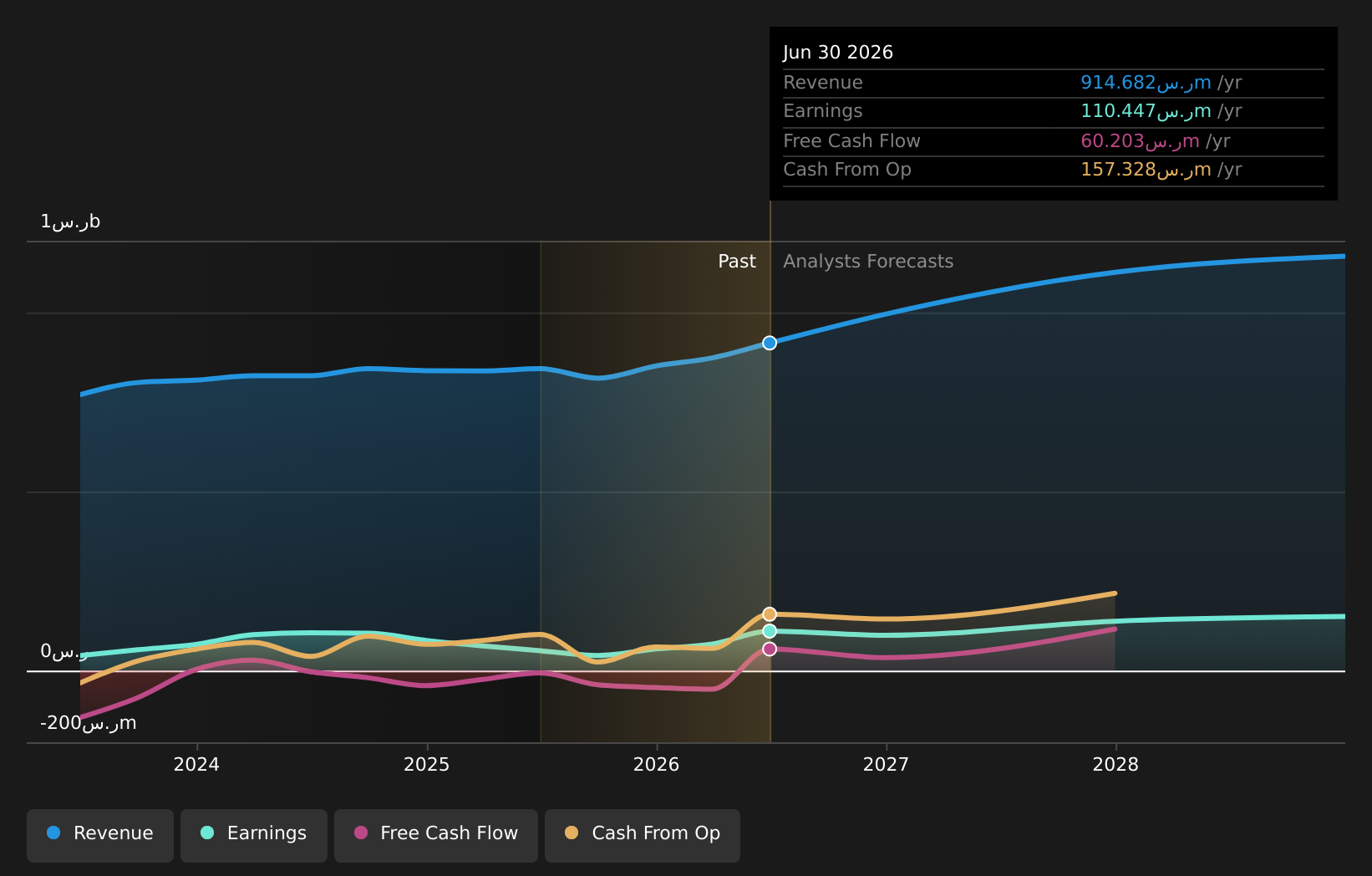The image size is (1372, 876).
Task: Toggle the Free Cash Flow series in the legend
Action: (x=436, y=835)
